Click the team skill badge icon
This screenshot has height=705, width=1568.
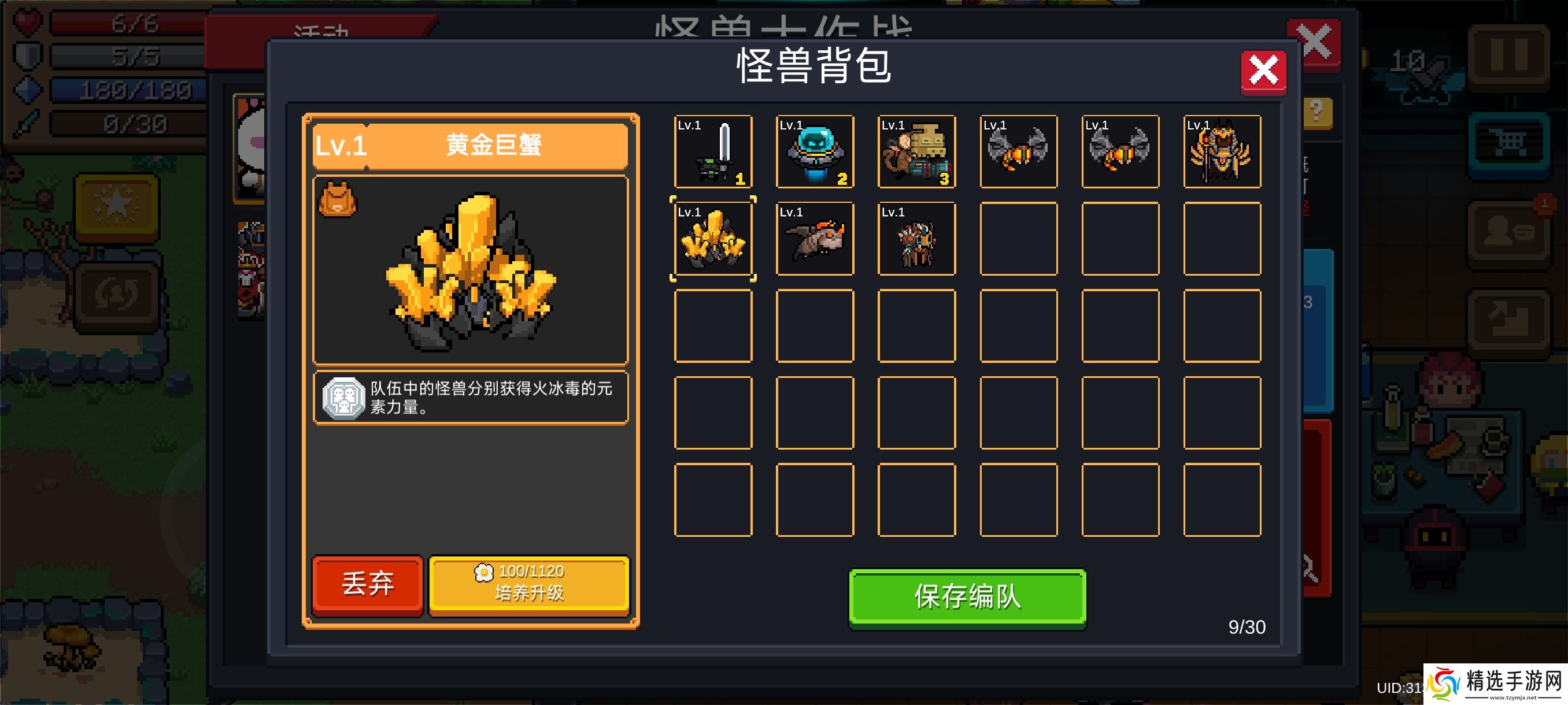click(343, 398)
